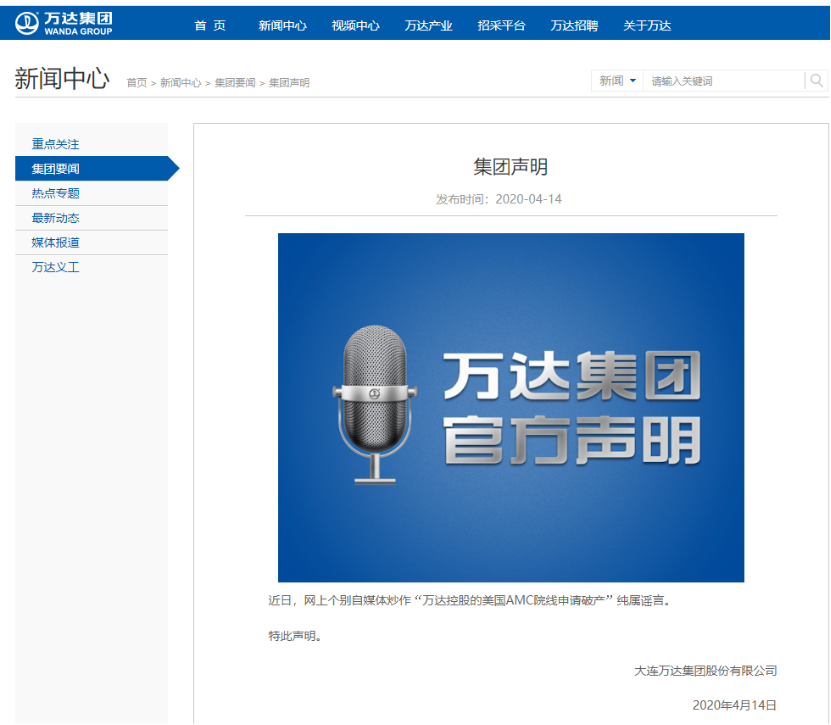Click the 万达集团官方声明 banner image
This screenshot has height=725, width=831.
pyautogui.click(x=511, y=408)
